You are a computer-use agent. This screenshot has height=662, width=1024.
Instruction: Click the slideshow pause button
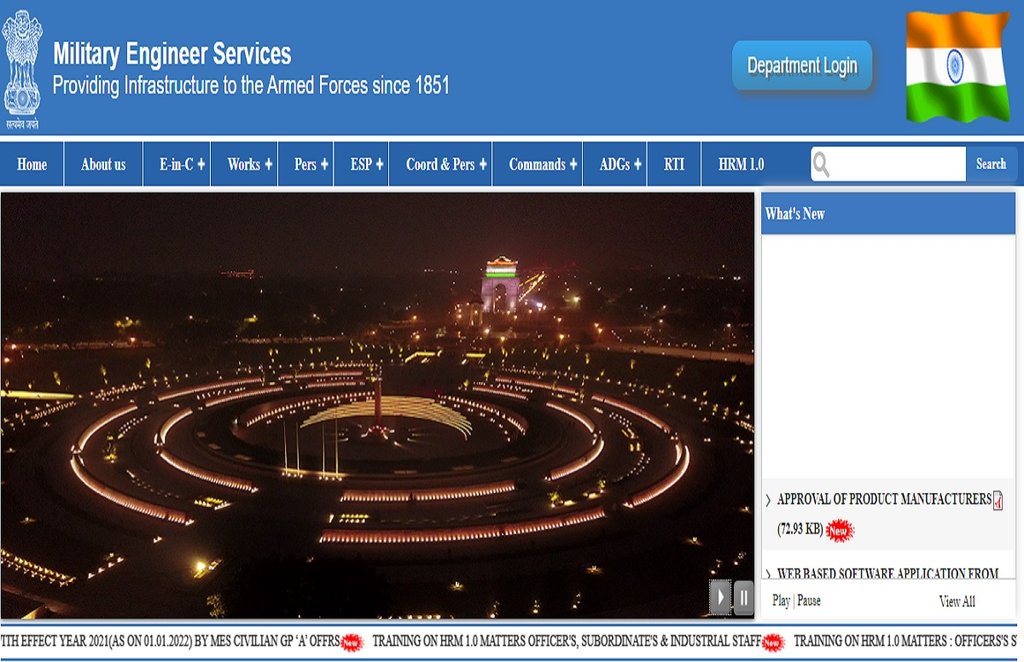pyautogui.click(x=743, y=597)
